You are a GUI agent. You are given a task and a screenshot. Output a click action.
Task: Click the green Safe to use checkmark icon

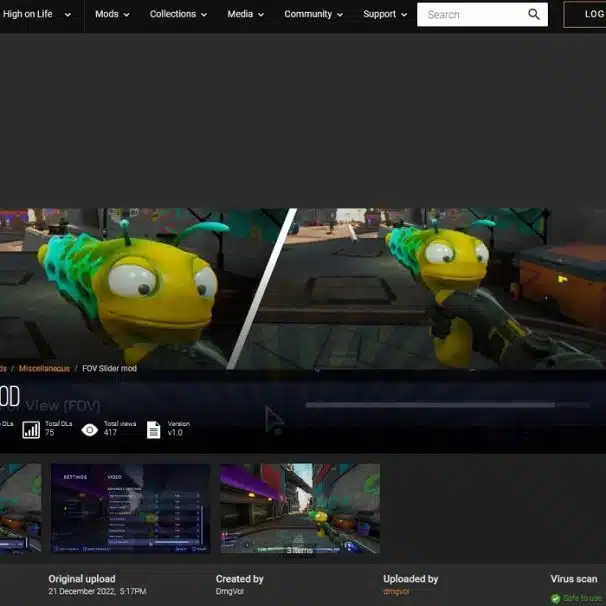click(555, 598)
